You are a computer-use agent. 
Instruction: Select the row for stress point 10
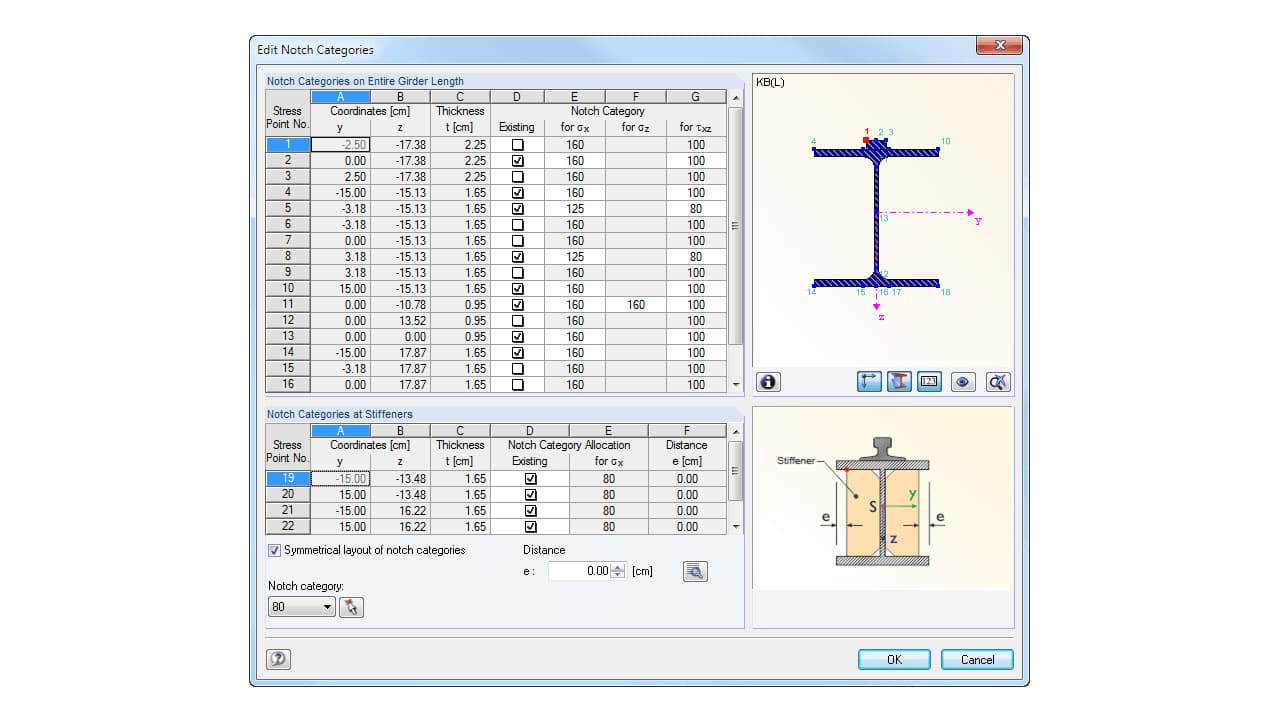click(x=286, y=288)
